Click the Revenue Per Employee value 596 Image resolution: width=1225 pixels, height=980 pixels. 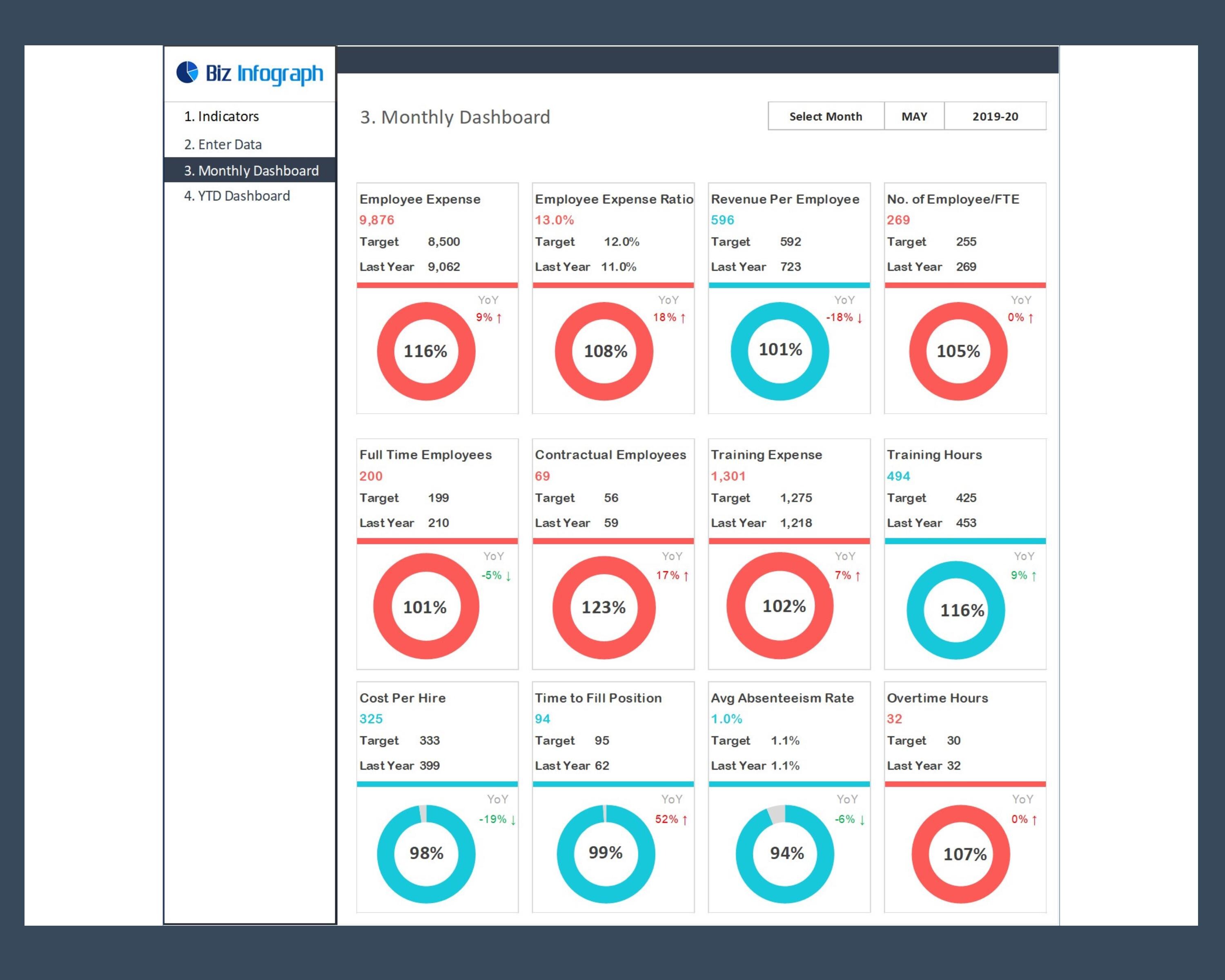(x=722, y=220)
